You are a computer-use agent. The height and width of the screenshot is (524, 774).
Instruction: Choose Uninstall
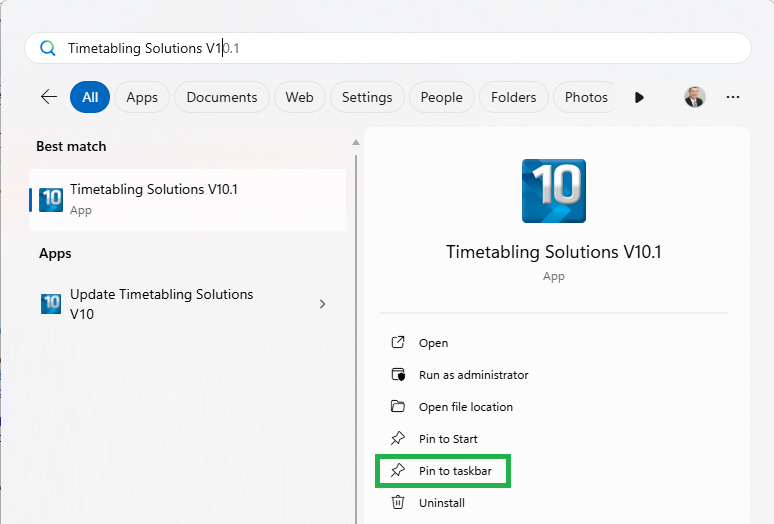coord(441,503)
